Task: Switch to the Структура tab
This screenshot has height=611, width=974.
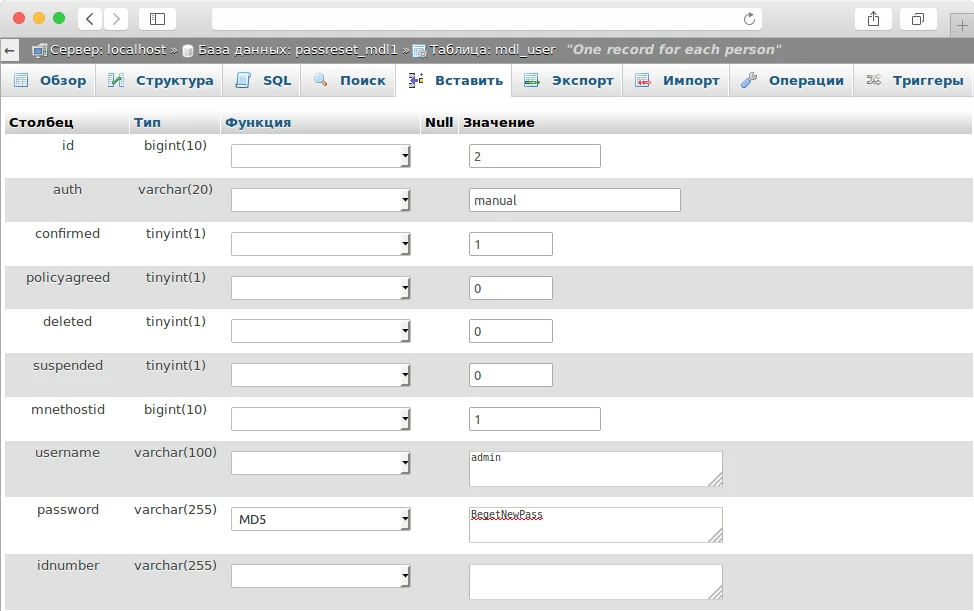Action: click(x=161, y=81)
